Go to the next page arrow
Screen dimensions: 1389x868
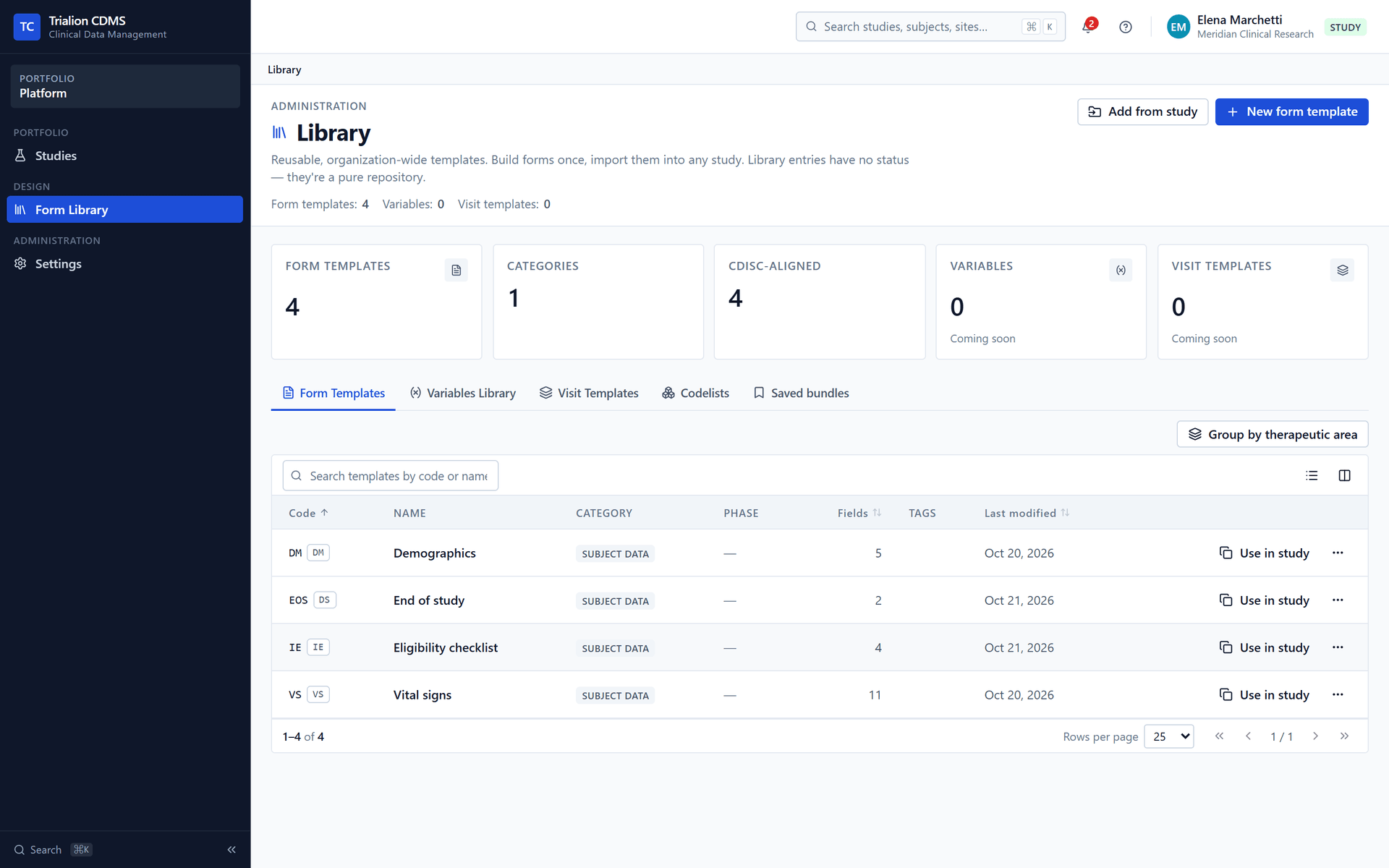[1315, 736]
